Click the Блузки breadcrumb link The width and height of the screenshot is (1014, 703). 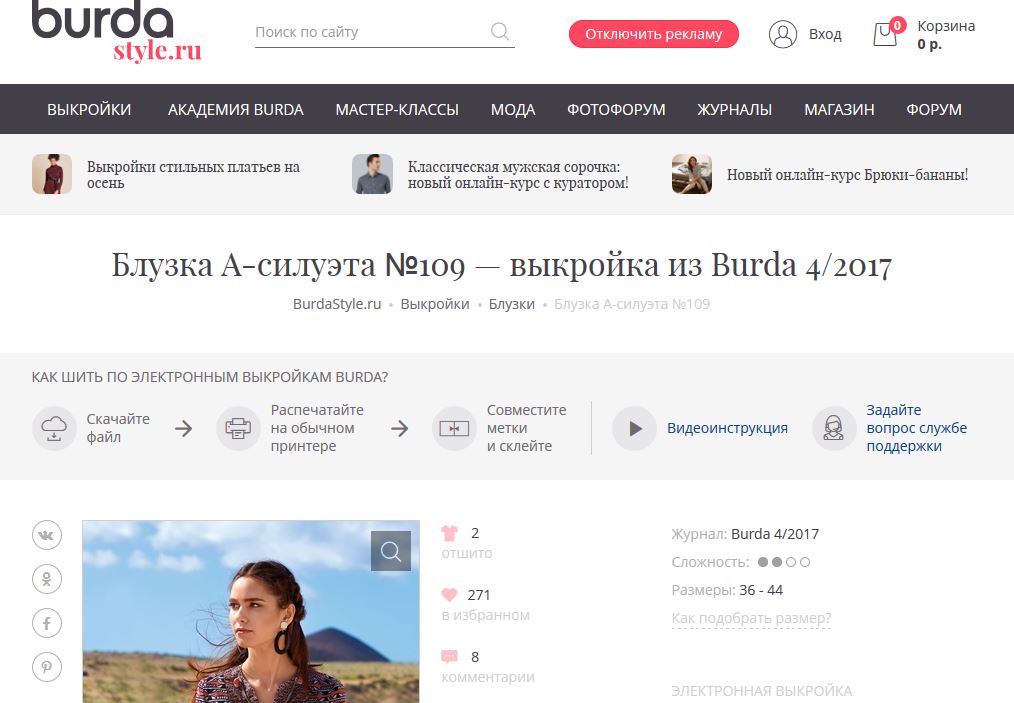(x=511, y=304)
